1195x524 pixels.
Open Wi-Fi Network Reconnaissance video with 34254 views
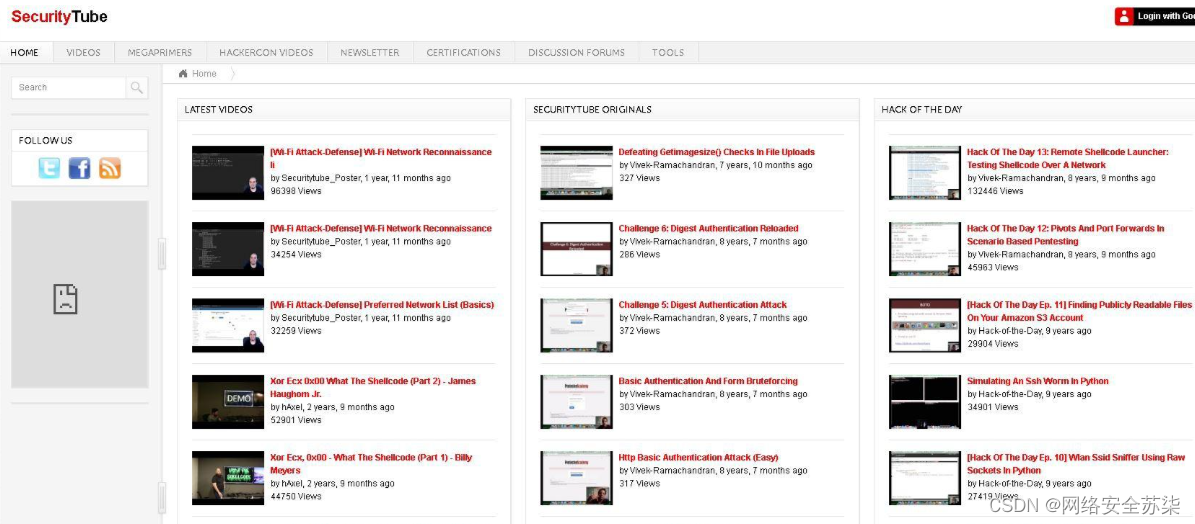[381, 228]
